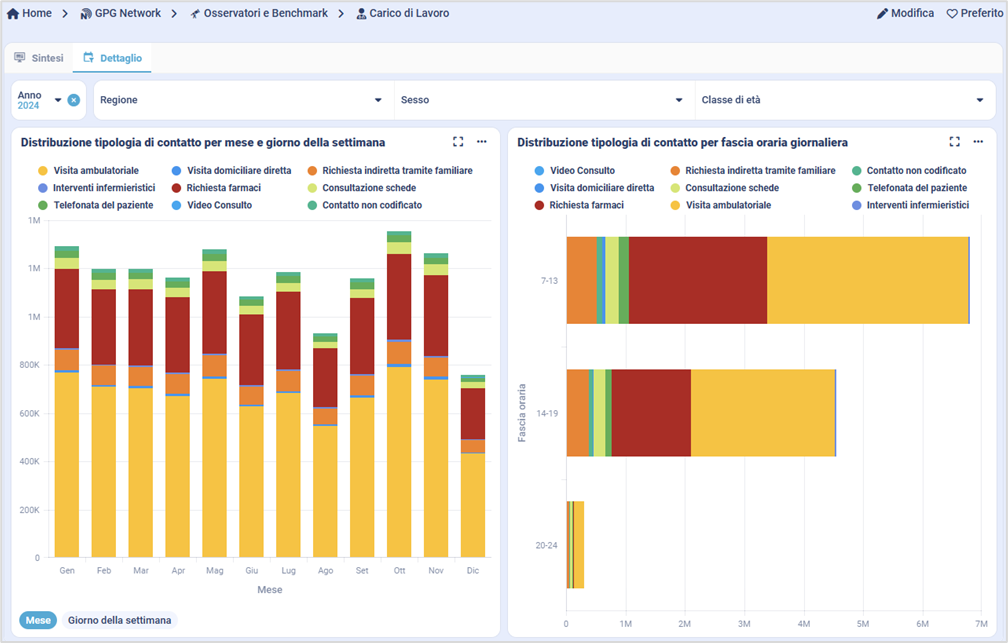This screenshot has width=1008, height=643.
Task: Click the Preferito heart icon
Action: point(953,14)
